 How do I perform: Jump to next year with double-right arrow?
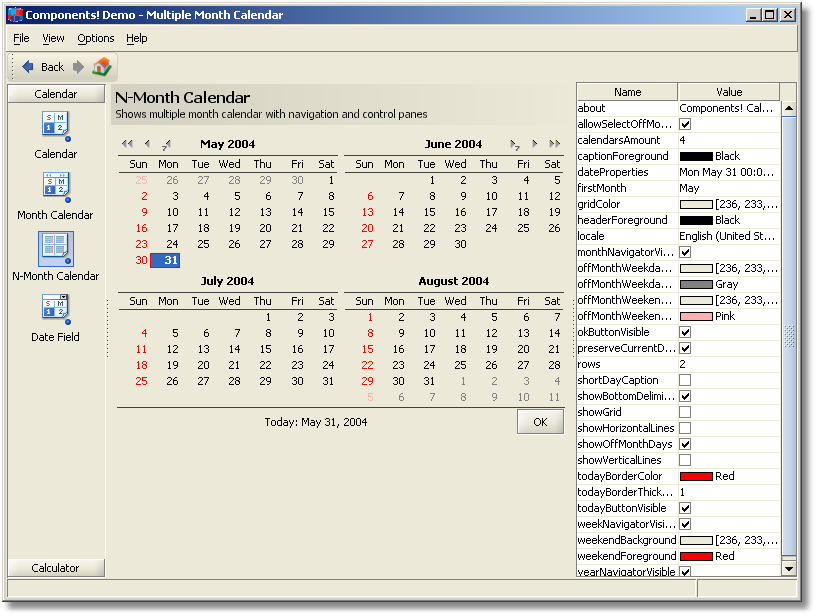(x=554, y=144)
